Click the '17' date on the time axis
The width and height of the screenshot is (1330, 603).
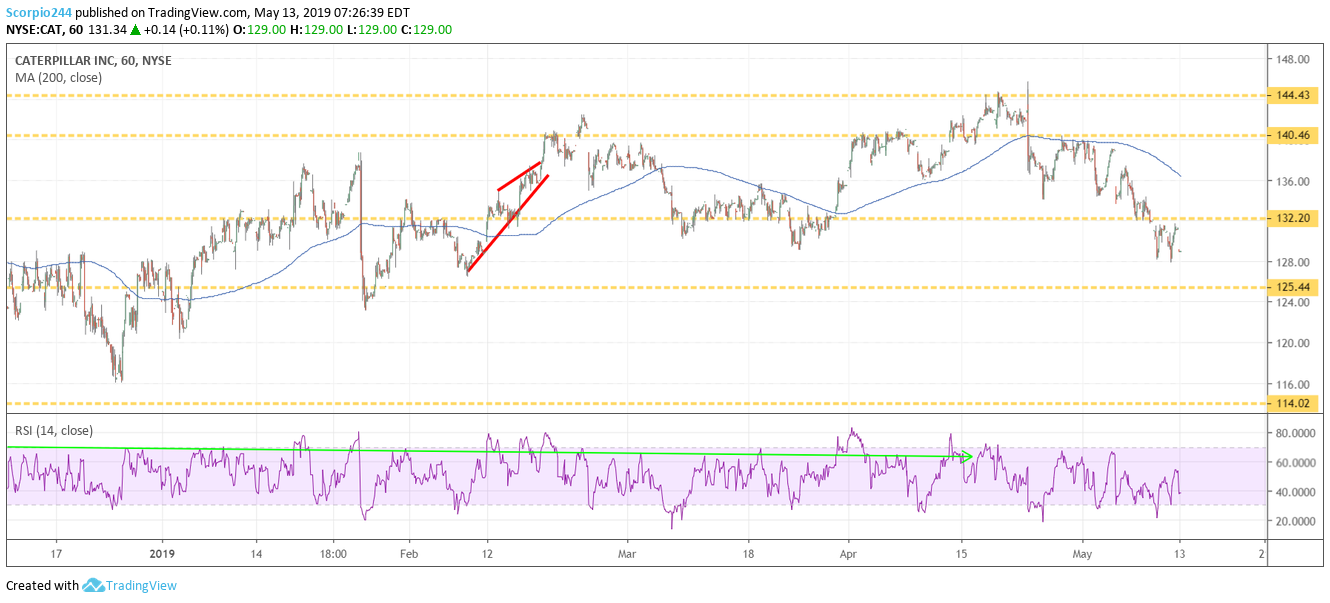click(56, 553)
